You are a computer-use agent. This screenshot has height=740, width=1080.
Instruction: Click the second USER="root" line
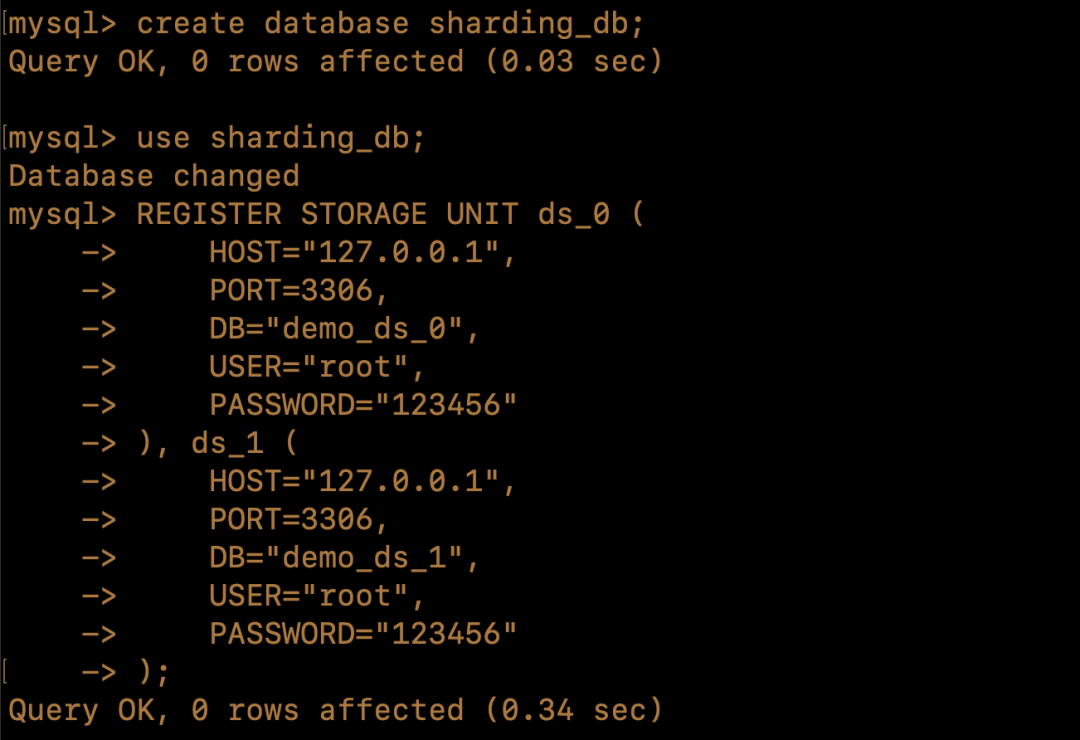[x=317, y=596]
